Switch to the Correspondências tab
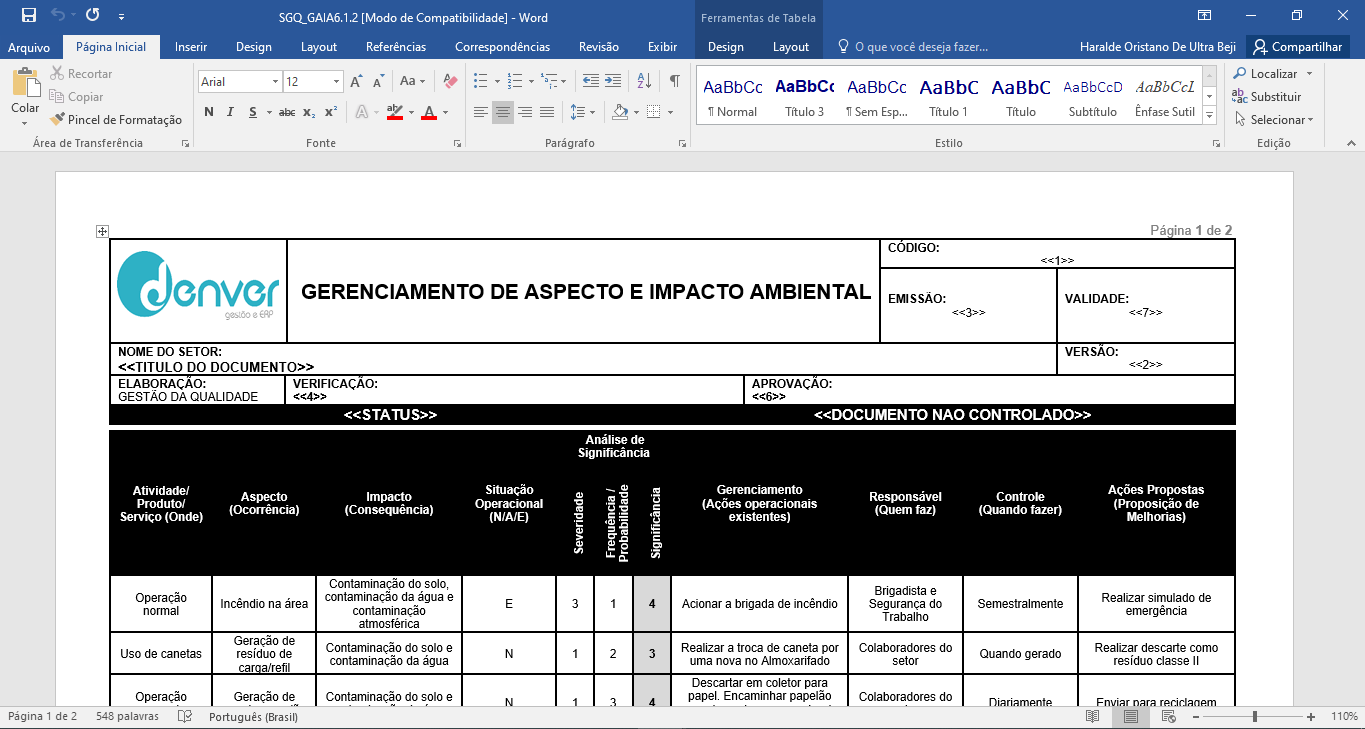This screenshot has width=1365, height=729. click(502, 47)
